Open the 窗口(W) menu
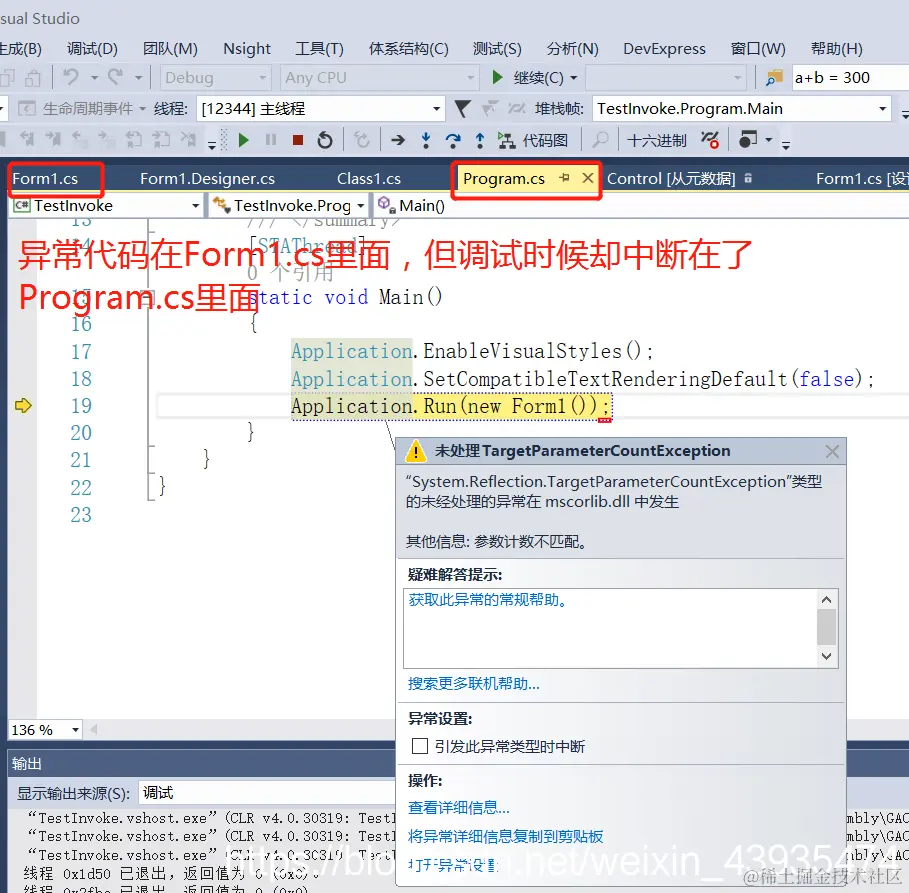 (758, 49)
